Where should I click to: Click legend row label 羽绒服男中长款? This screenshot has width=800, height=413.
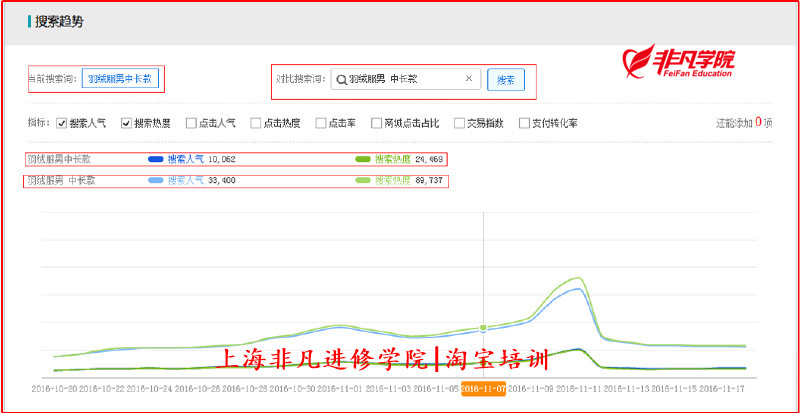(59, 159)
